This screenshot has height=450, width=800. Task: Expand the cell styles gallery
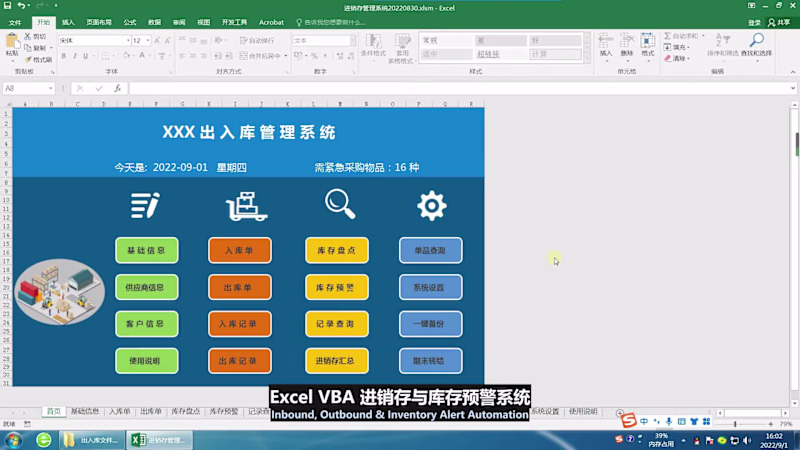click(587, 59)
